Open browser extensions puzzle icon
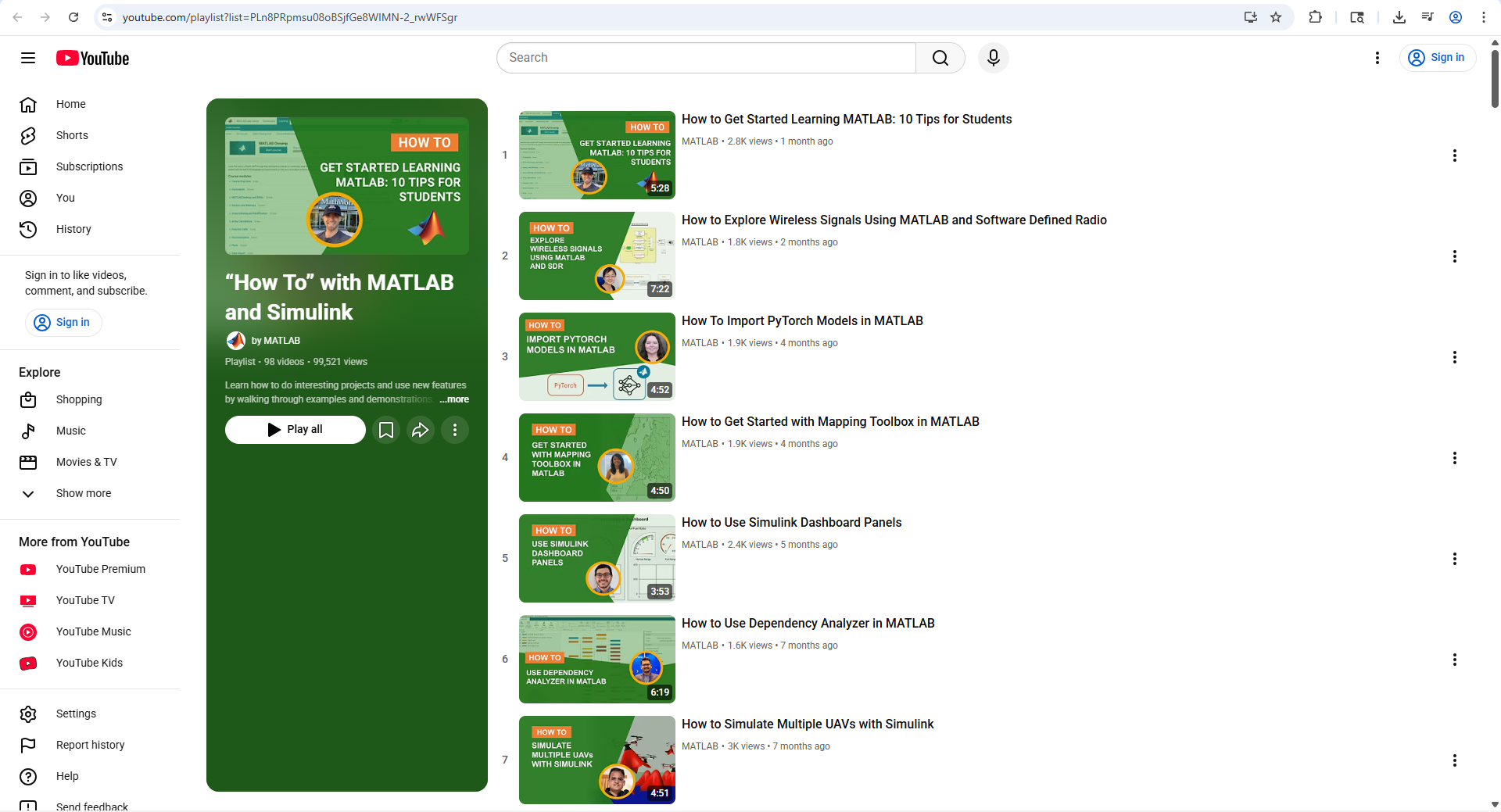 [x=1316, y=17]
